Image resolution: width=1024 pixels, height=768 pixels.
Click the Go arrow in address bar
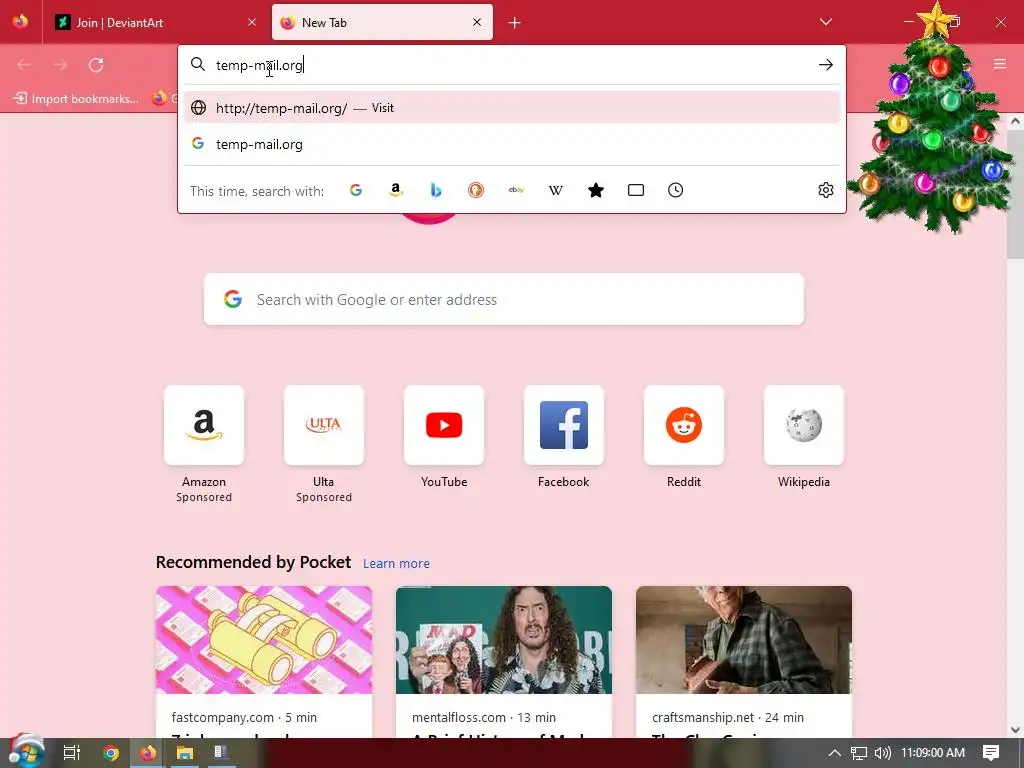coord(825,65)
